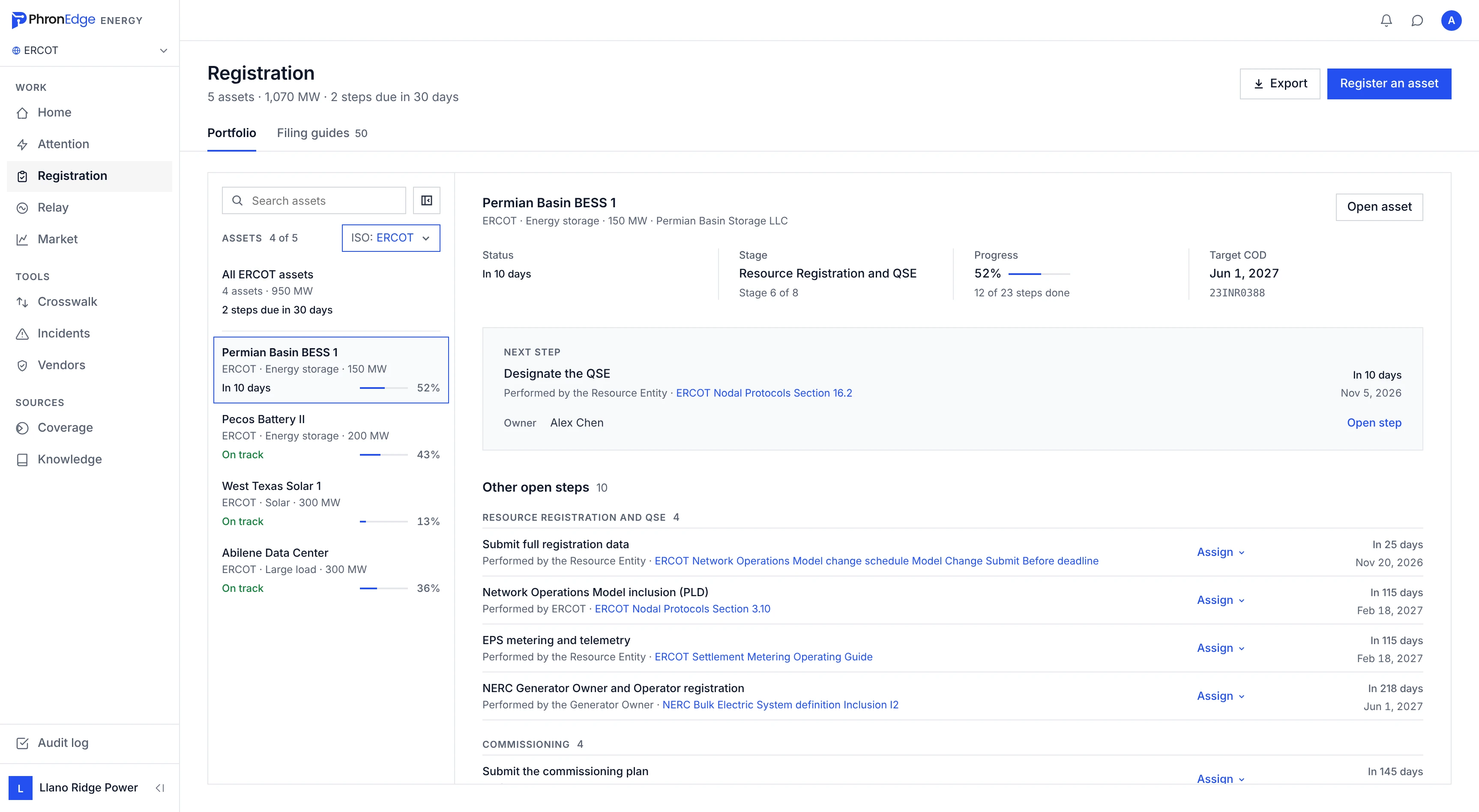1479x812 pixels.
Task: Focus the Search assets field
Action: 314,201
